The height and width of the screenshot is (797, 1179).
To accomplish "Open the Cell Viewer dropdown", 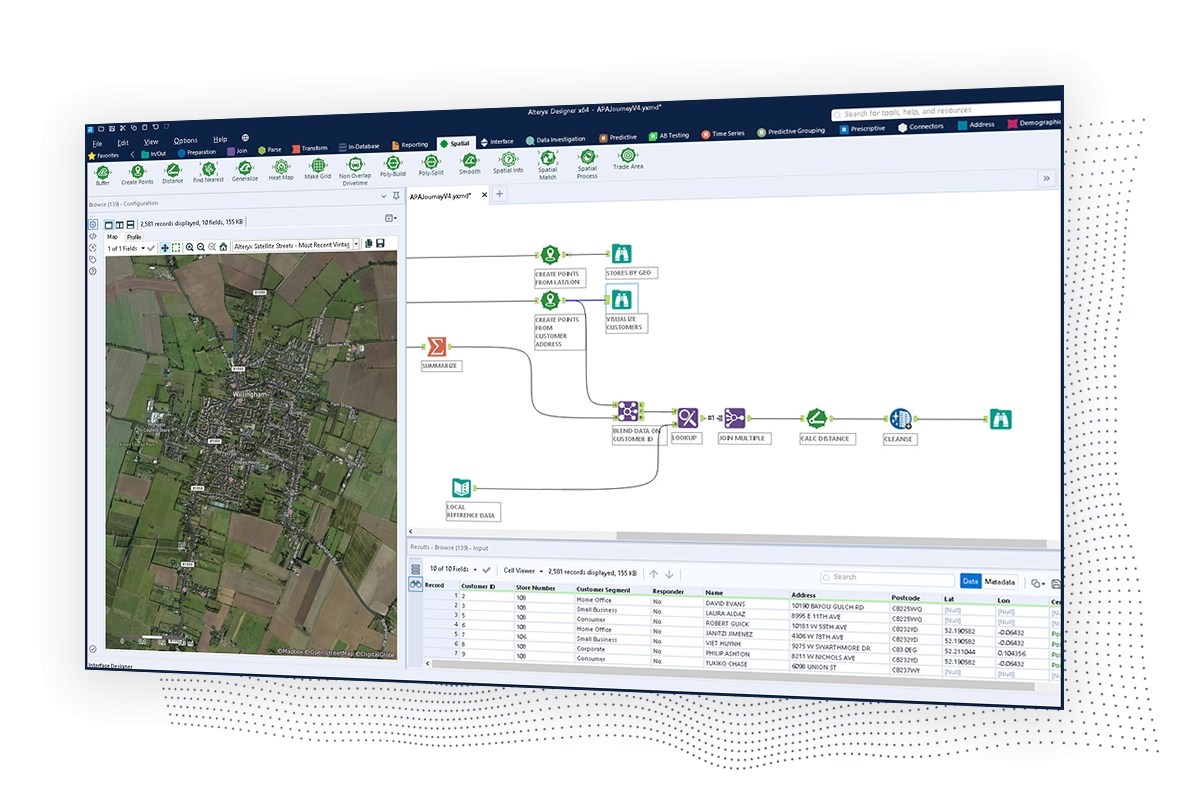I will pos(523,571).
